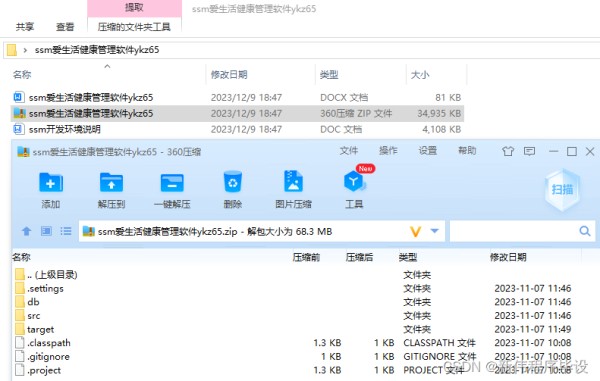Open the path history dropdown arrow in 360压缩

point(435,231)
